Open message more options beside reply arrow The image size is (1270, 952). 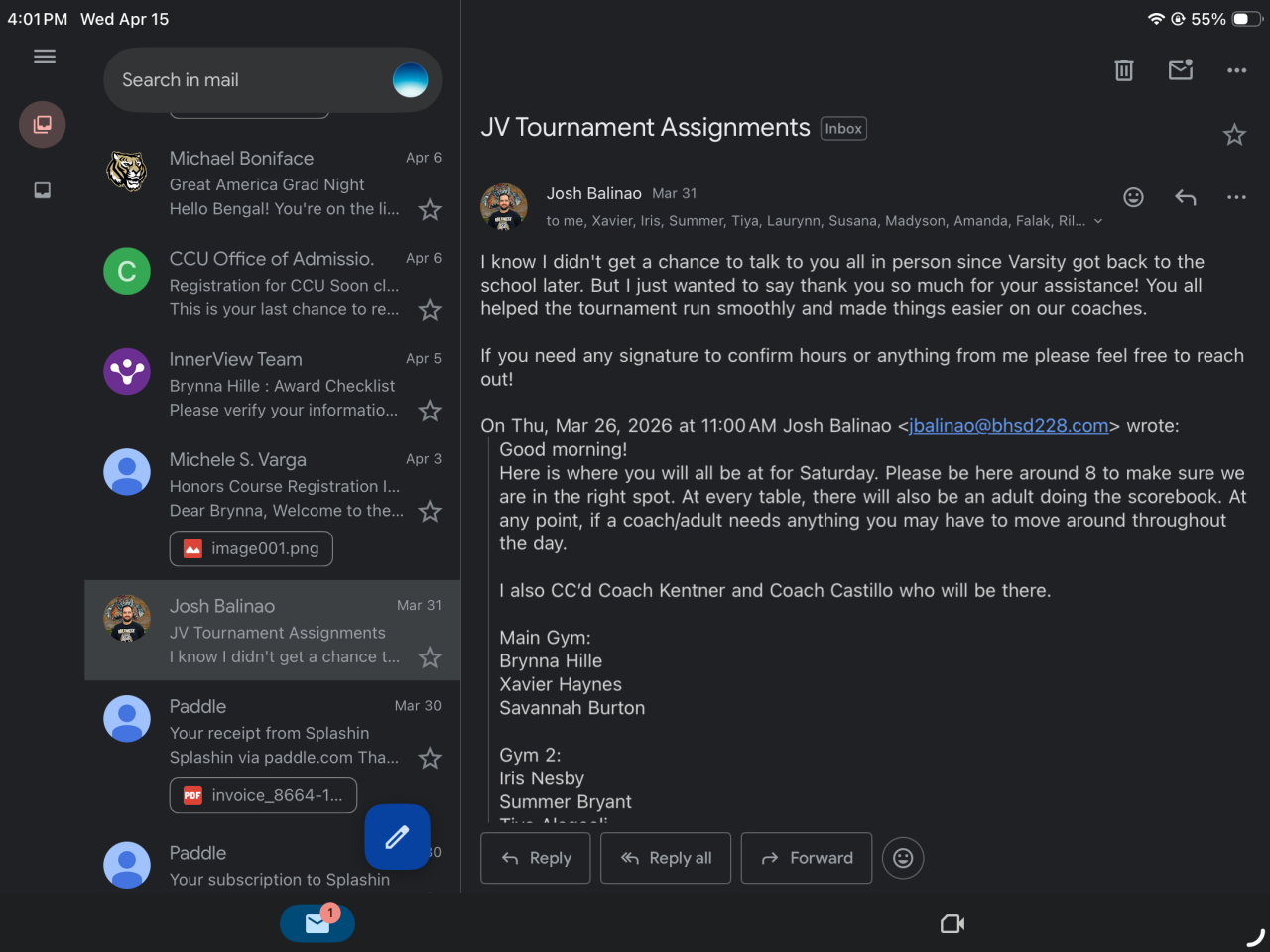pos(1236,197)
